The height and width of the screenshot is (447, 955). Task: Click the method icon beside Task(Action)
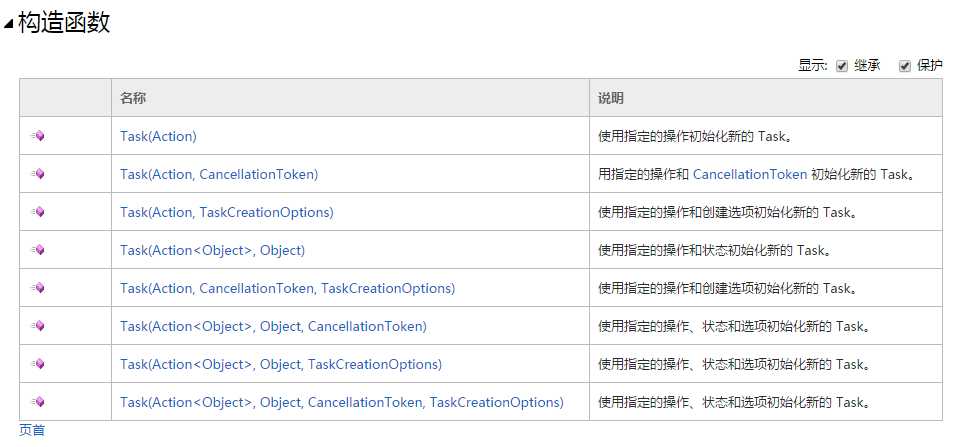pos(38,136)
